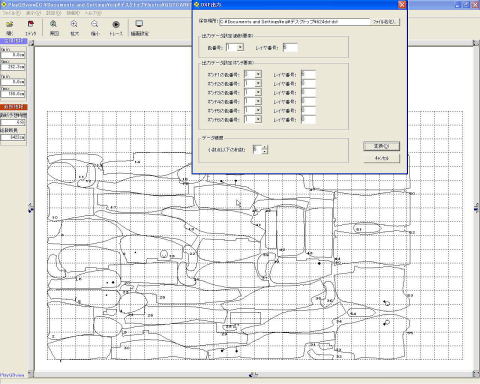Image resolution: width=480 pixels, height=384 pixels.
Task: Click the convert (変換) button
Action: click(x=381, y=146)
